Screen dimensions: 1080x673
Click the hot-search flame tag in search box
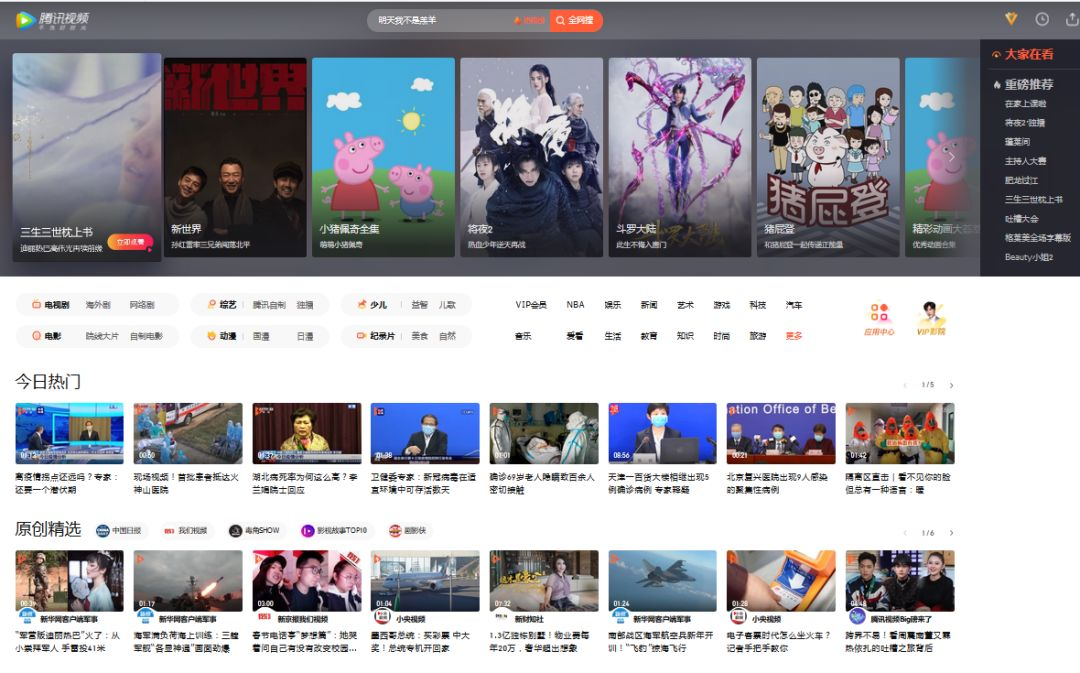pos(529,21)
